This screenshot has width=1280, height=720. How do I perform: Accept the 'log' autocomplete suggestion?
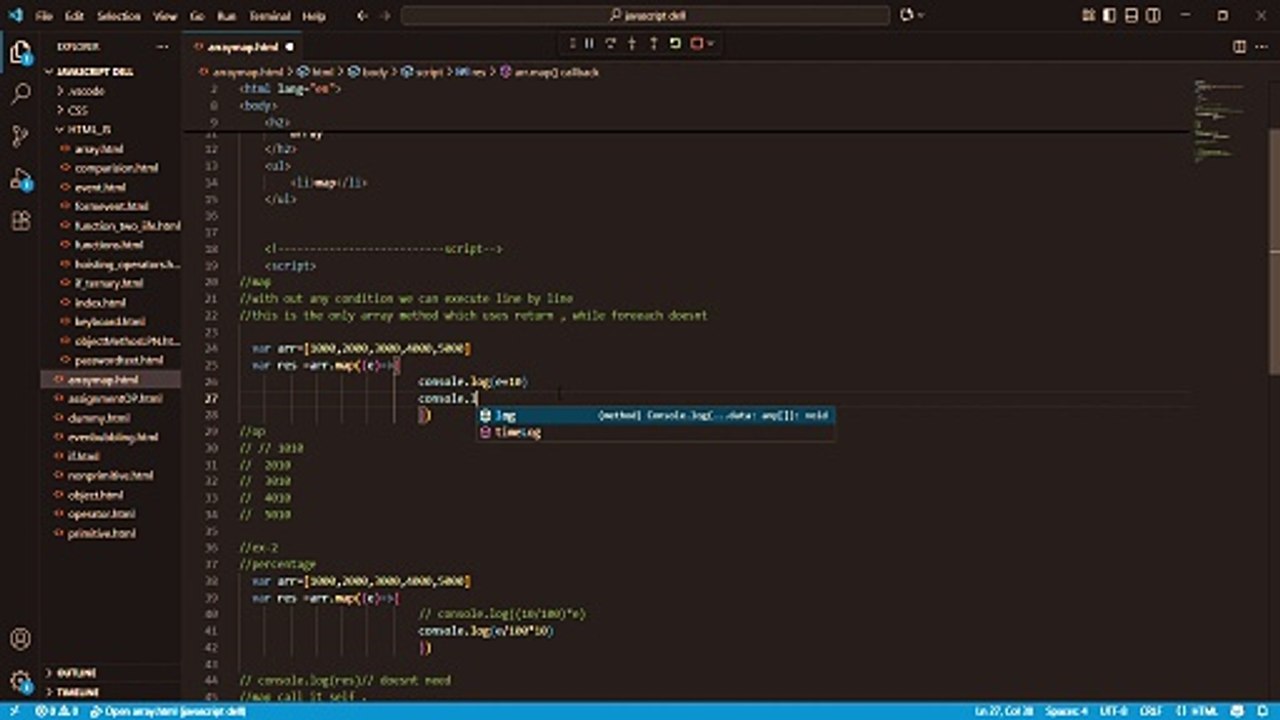pyautogui.click(x=655, y=415)
